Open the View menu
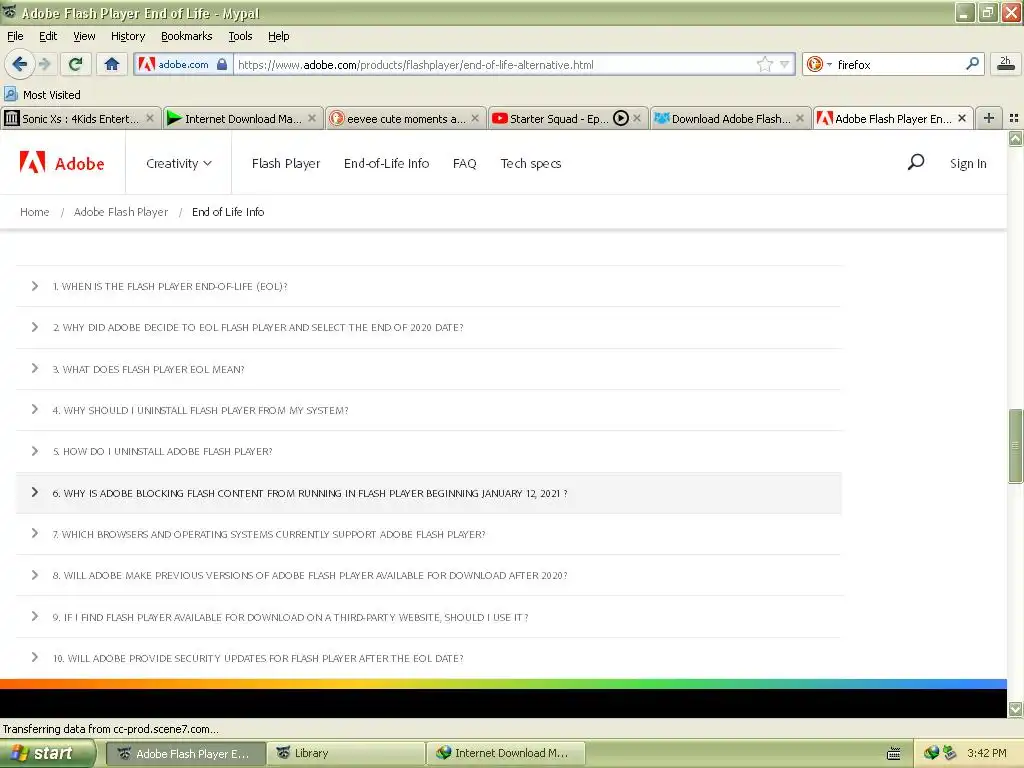This screenshot has height=768, width=1024. point(84,36)
